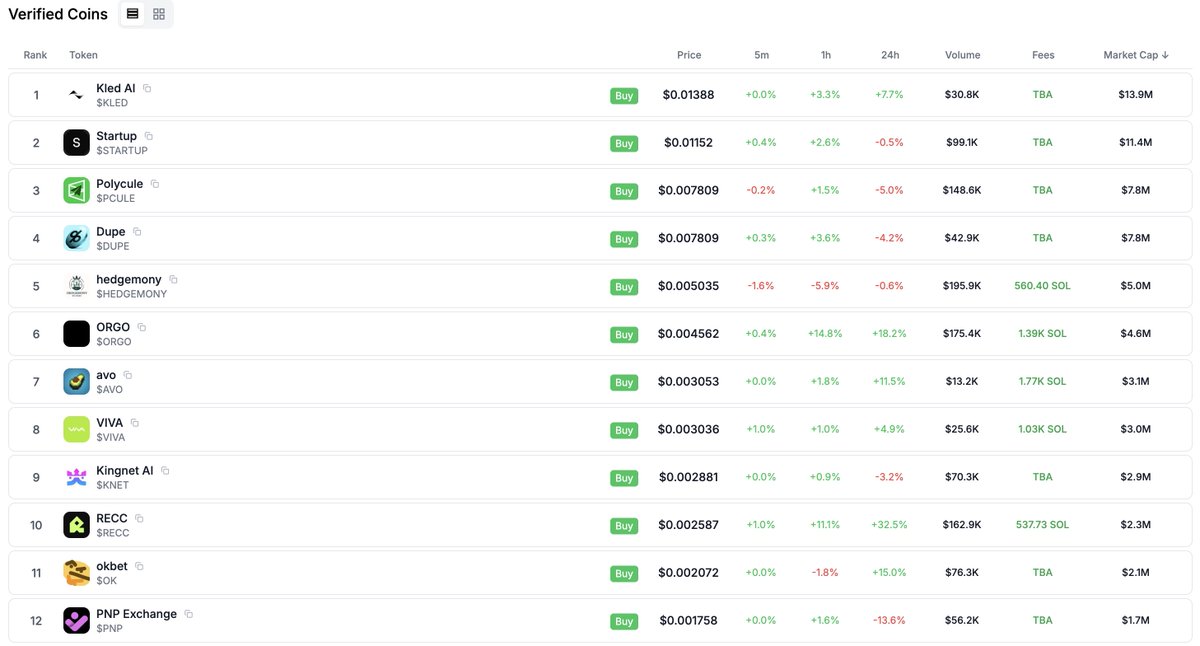Copy Polycule token address
The image size is (1200, 646).
tap(155, 184)
